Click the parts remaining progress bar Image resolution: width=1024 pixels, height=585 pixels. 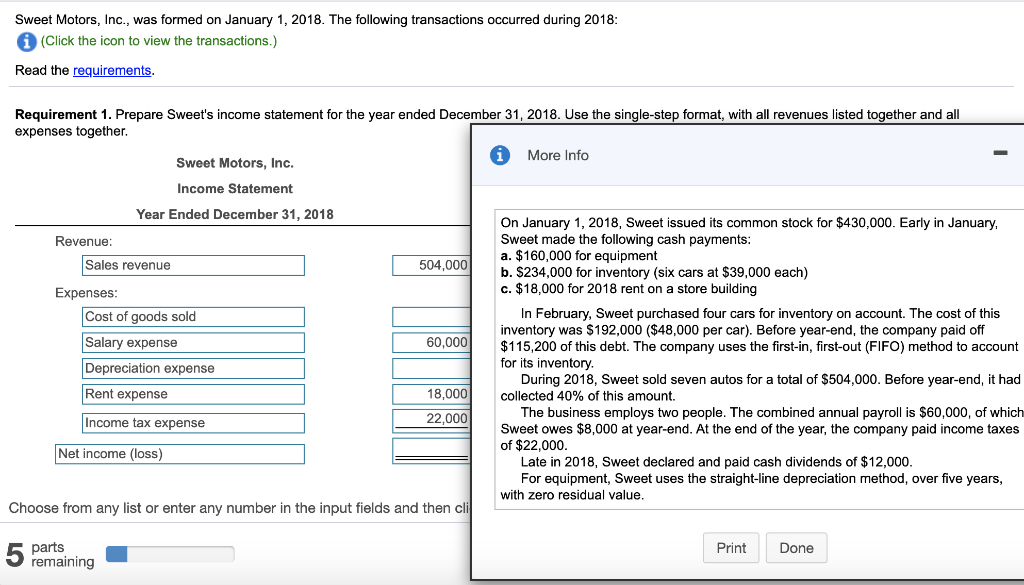click(170, 552)
